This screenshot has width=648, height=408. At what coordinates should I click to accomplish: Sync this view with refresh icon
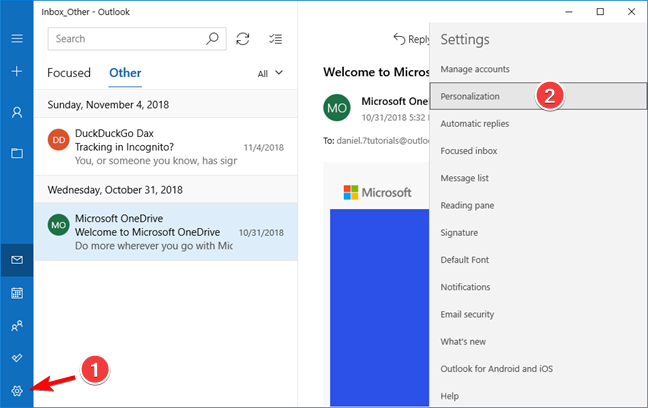pos(243,39)
